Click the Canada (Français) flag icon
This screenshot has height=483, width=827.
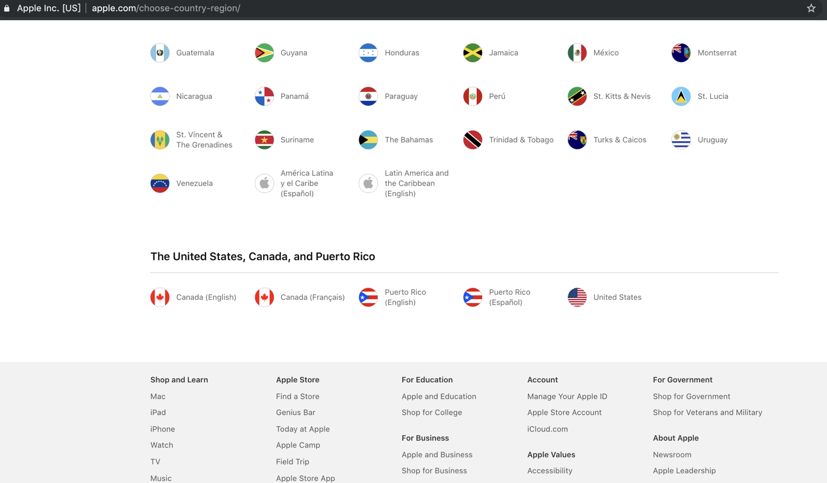pos(264,297)
